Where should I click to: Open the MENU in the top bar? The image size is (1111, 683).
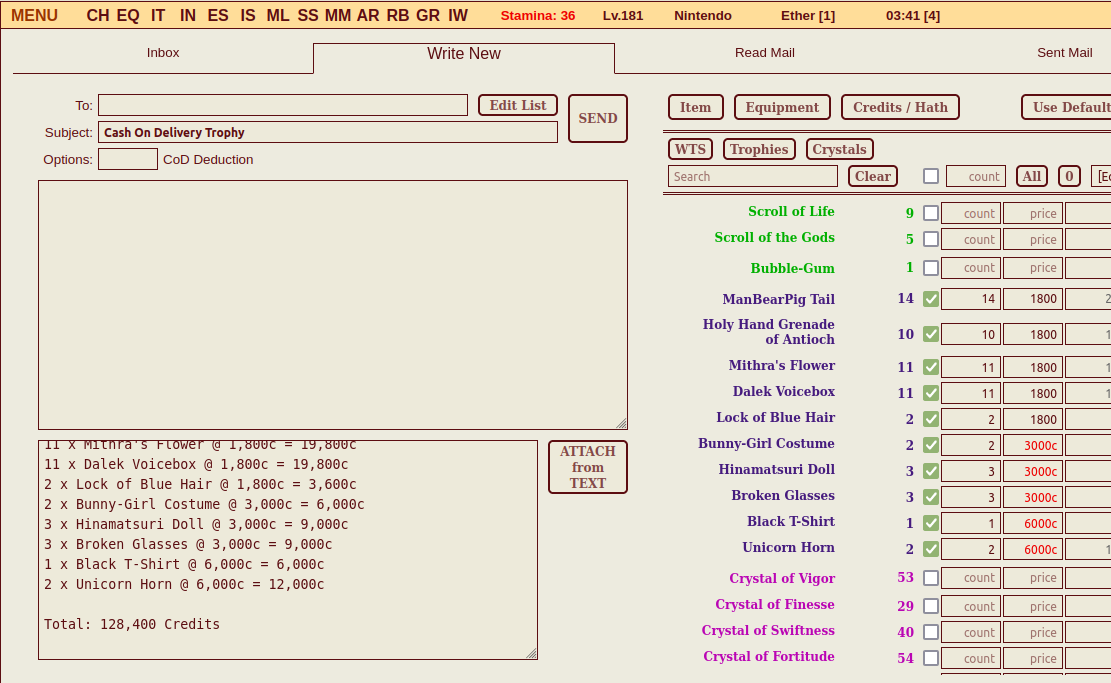(x=34, y=16)
